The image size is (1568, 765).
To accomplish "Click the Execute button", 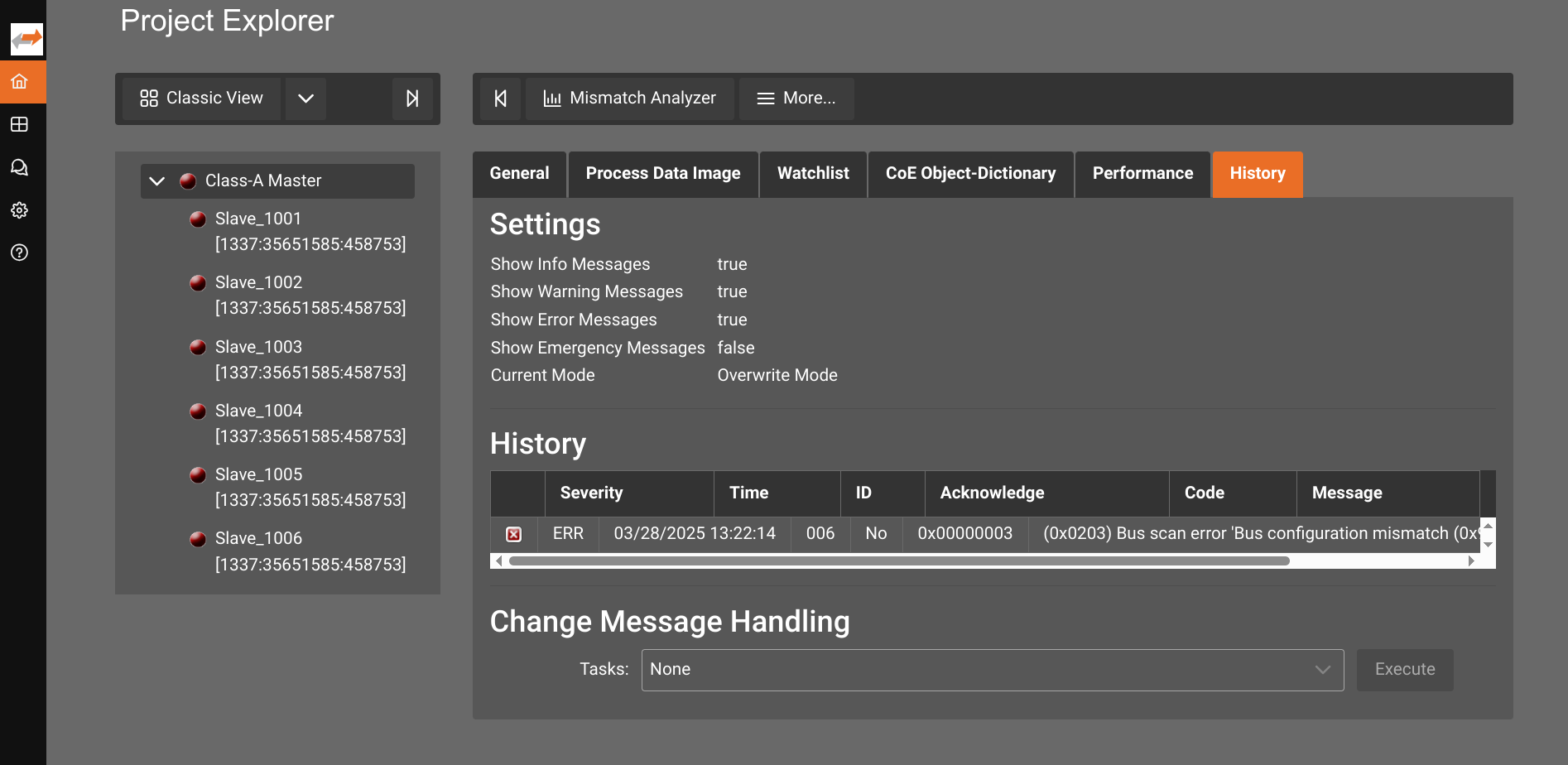I will pyautogui.click(x=1405, y=670).
